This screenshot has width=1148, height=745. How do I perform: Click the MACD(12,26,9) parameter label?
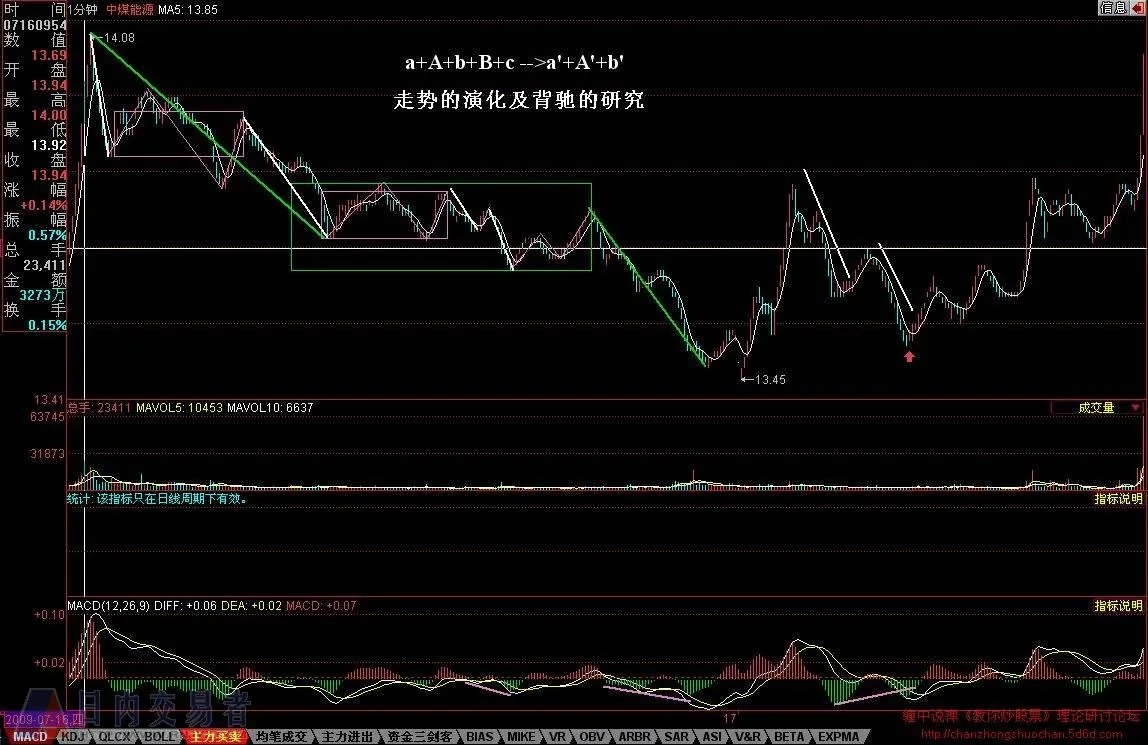pos(109,606)
